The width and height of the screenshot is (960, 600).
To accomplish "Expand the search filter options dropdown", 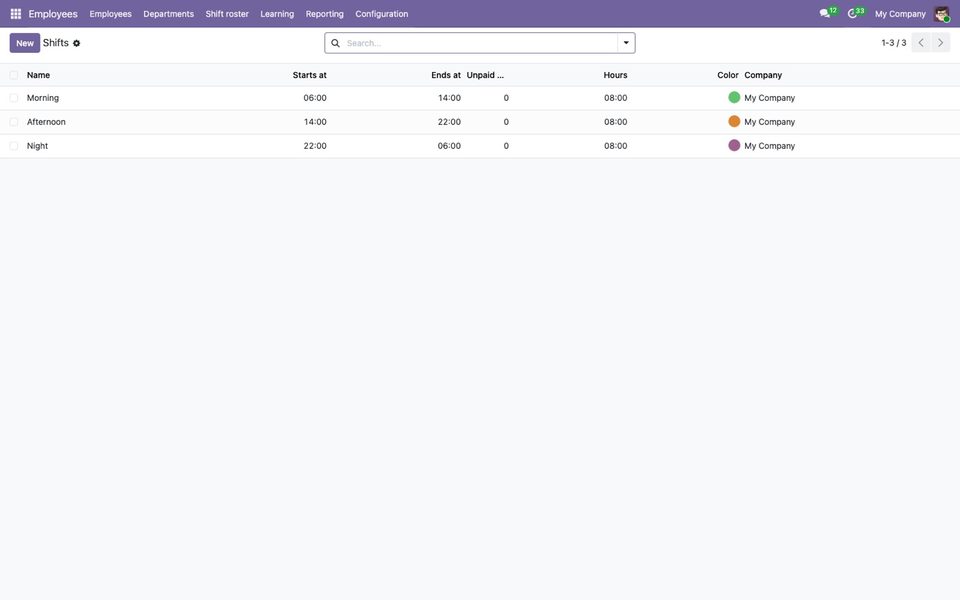I will point(626,43).
